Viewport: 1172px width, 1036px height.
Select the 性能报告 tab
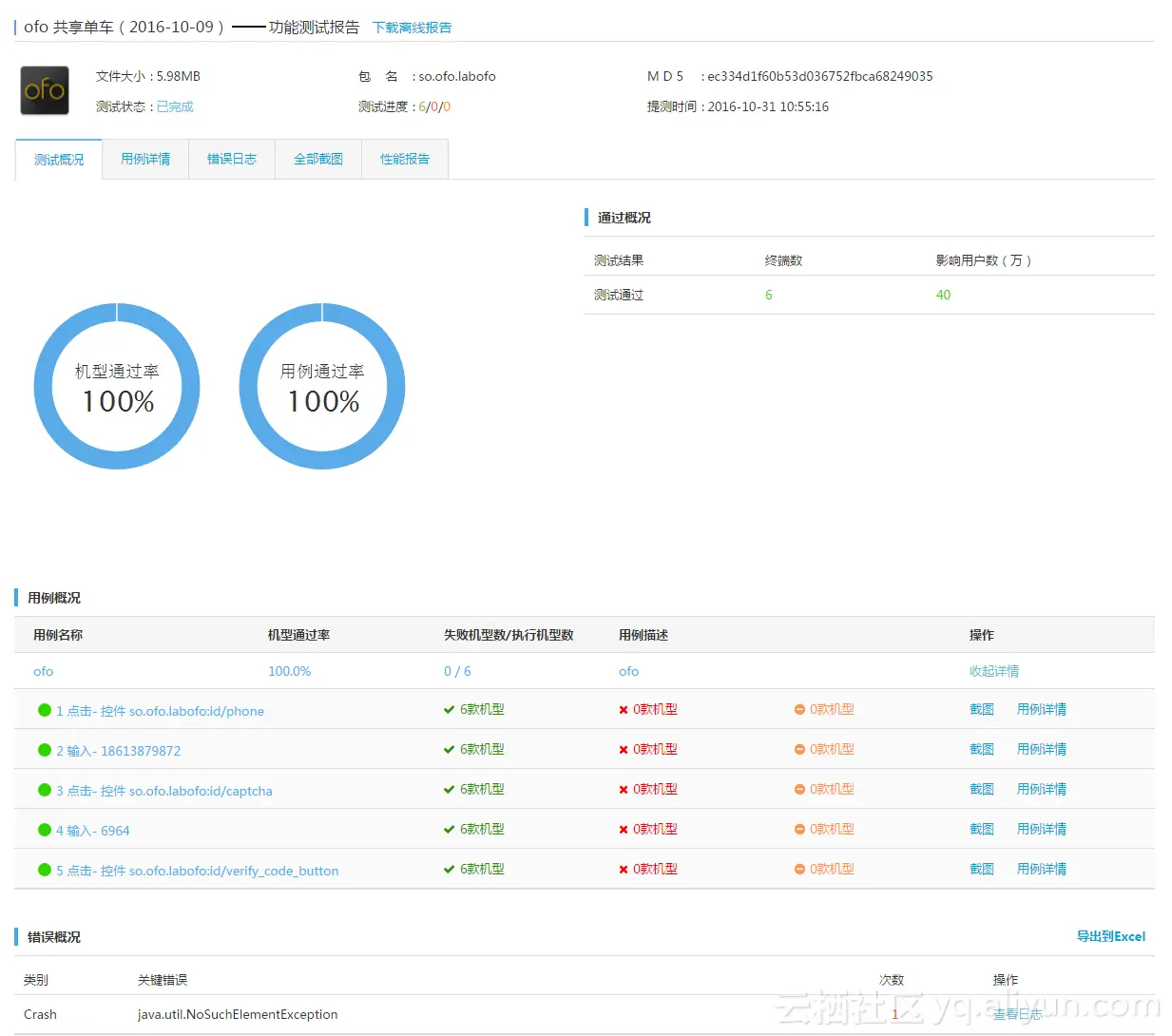pos(405,159)
